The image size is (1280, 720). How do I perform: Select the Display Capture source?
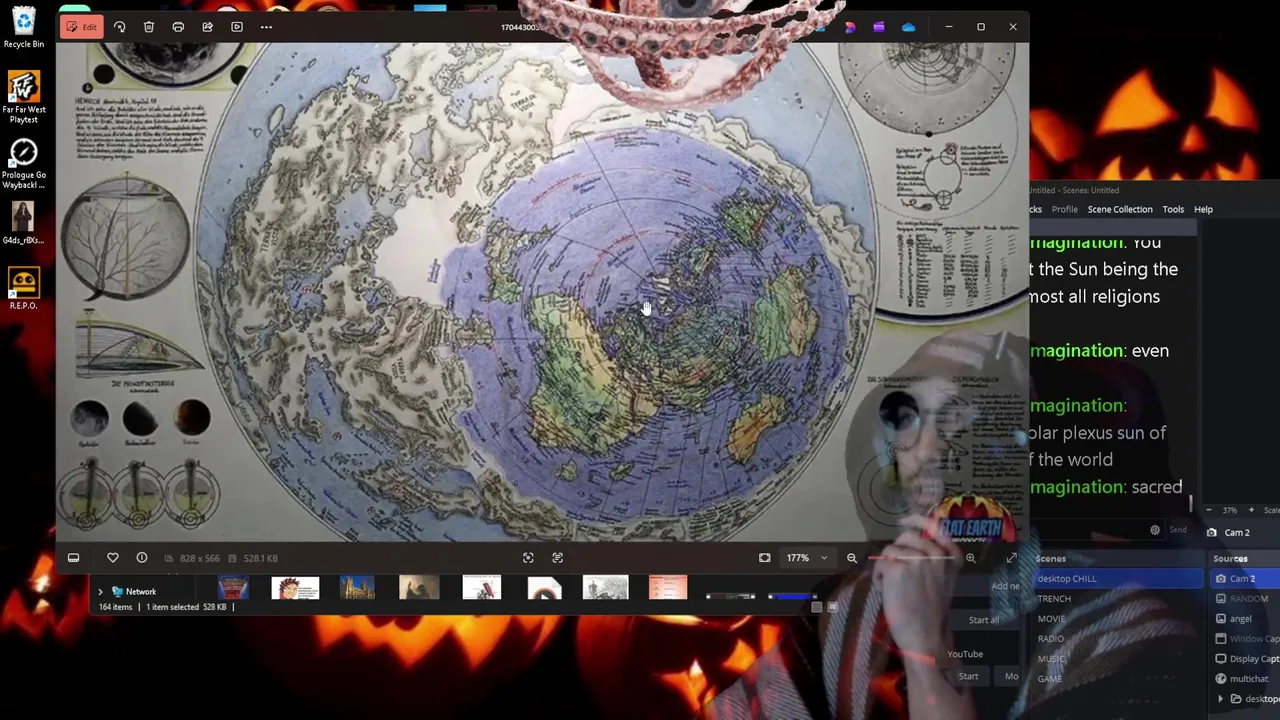pos(1244,659)
